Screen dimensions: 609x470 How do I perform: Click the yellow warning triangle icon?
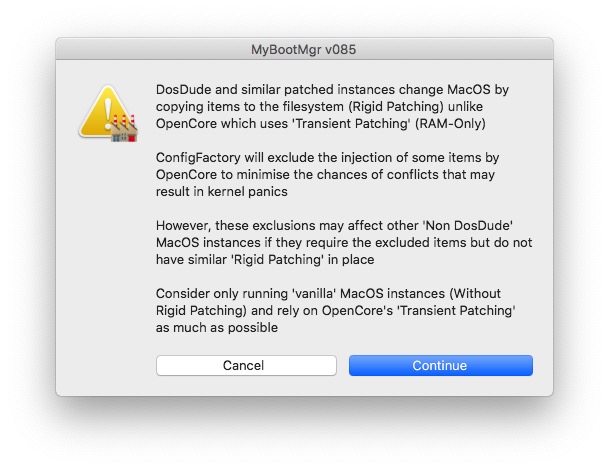[x=108, y=113]
